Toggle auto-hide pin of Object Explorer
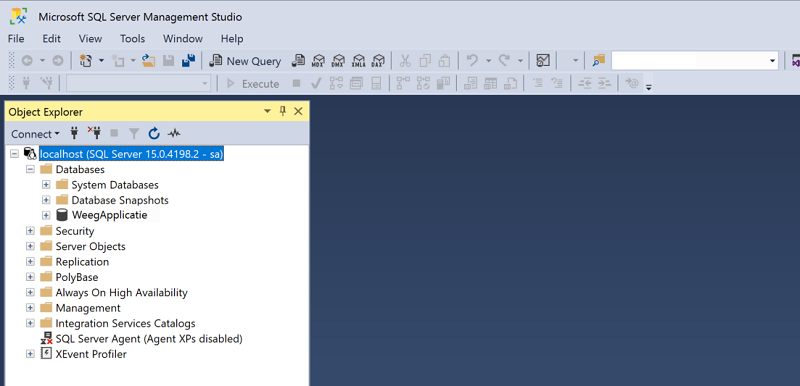 [x=283, y=112]
